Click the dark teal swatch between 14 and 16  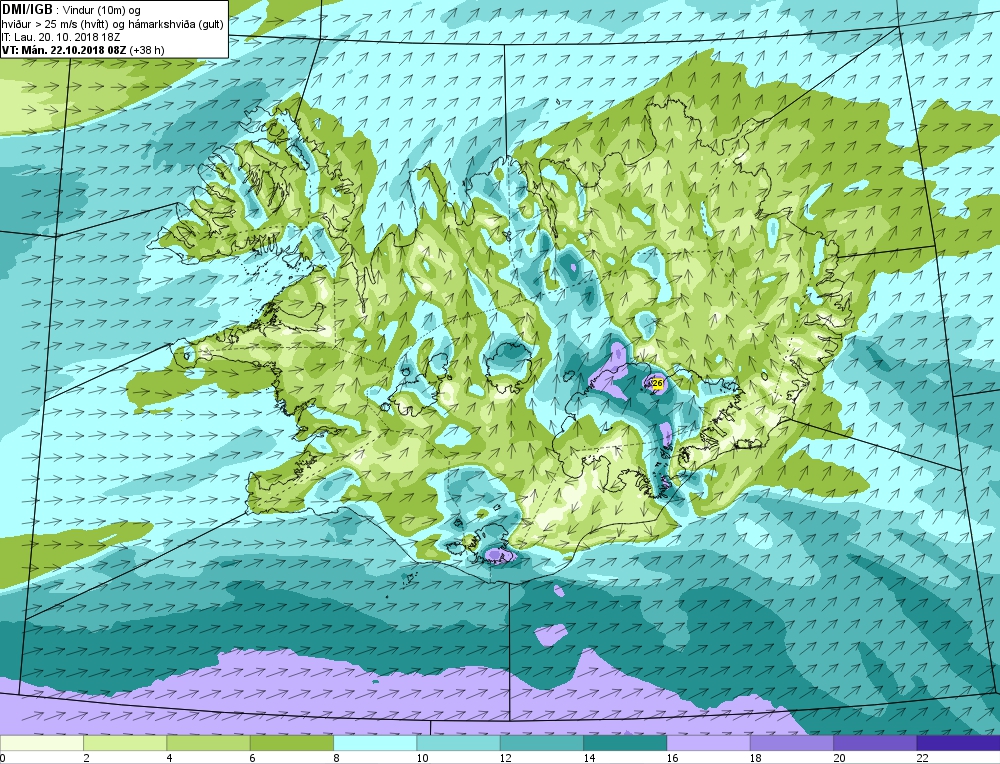[625, 743]
